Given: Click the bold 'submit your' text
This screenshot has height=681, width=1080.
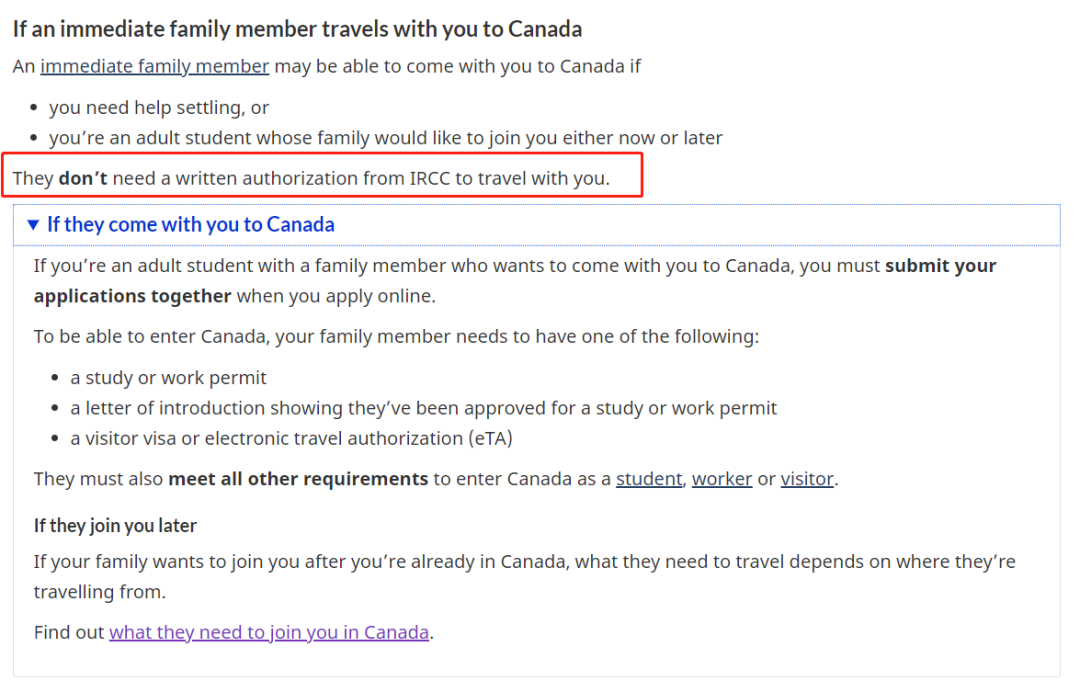Looking at the screenshot, I should pos(940,266).
